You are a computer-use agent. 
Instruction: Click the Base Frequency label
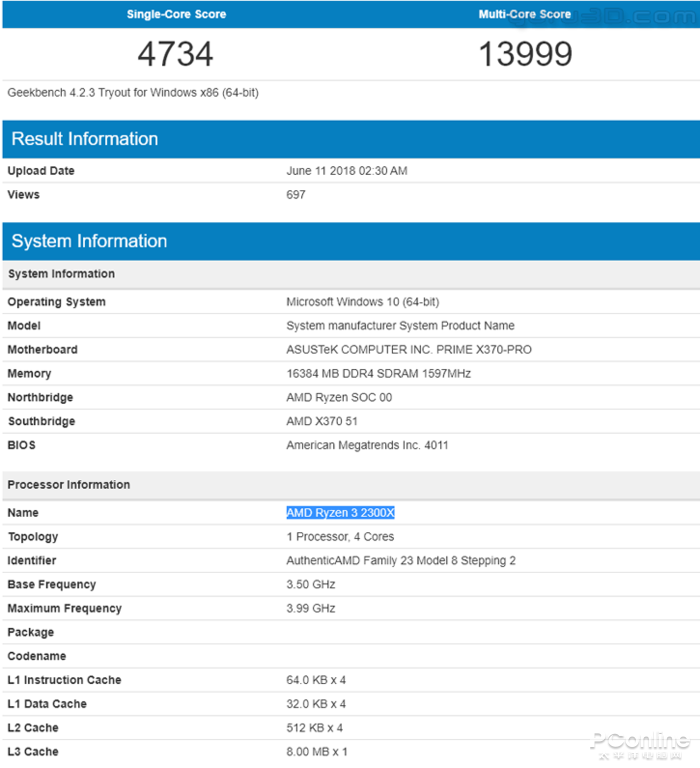click(52, 585)
